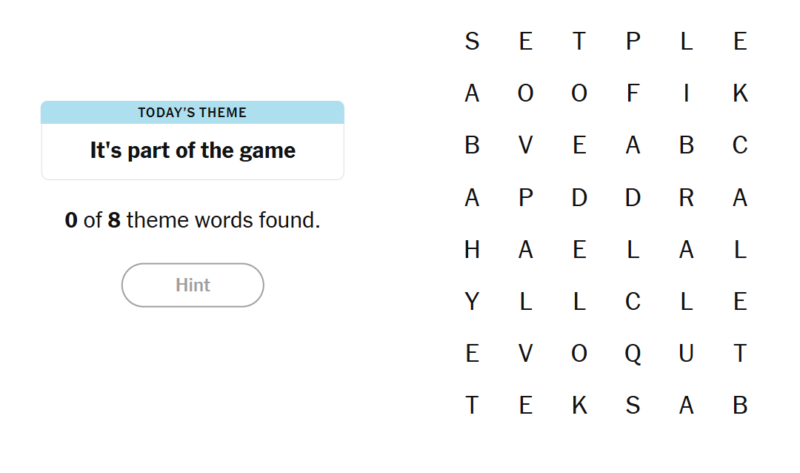The image size is (800, 473).
Task: Select the K in the bottom row
Action: click(579, 406)
